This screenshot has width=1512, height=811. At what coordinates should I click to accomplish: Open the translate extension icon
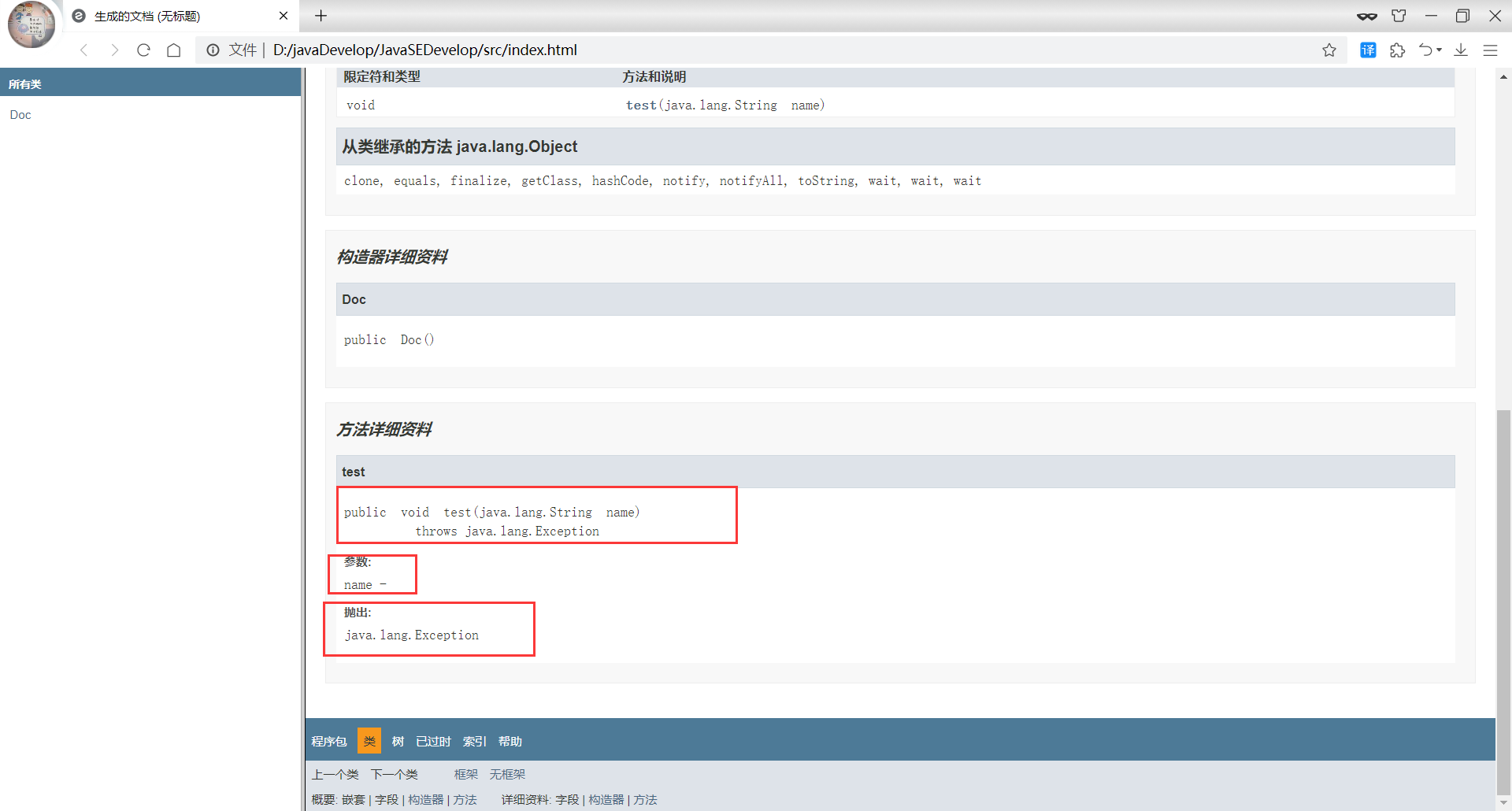pyautogui.click(x=1369, y=50)
